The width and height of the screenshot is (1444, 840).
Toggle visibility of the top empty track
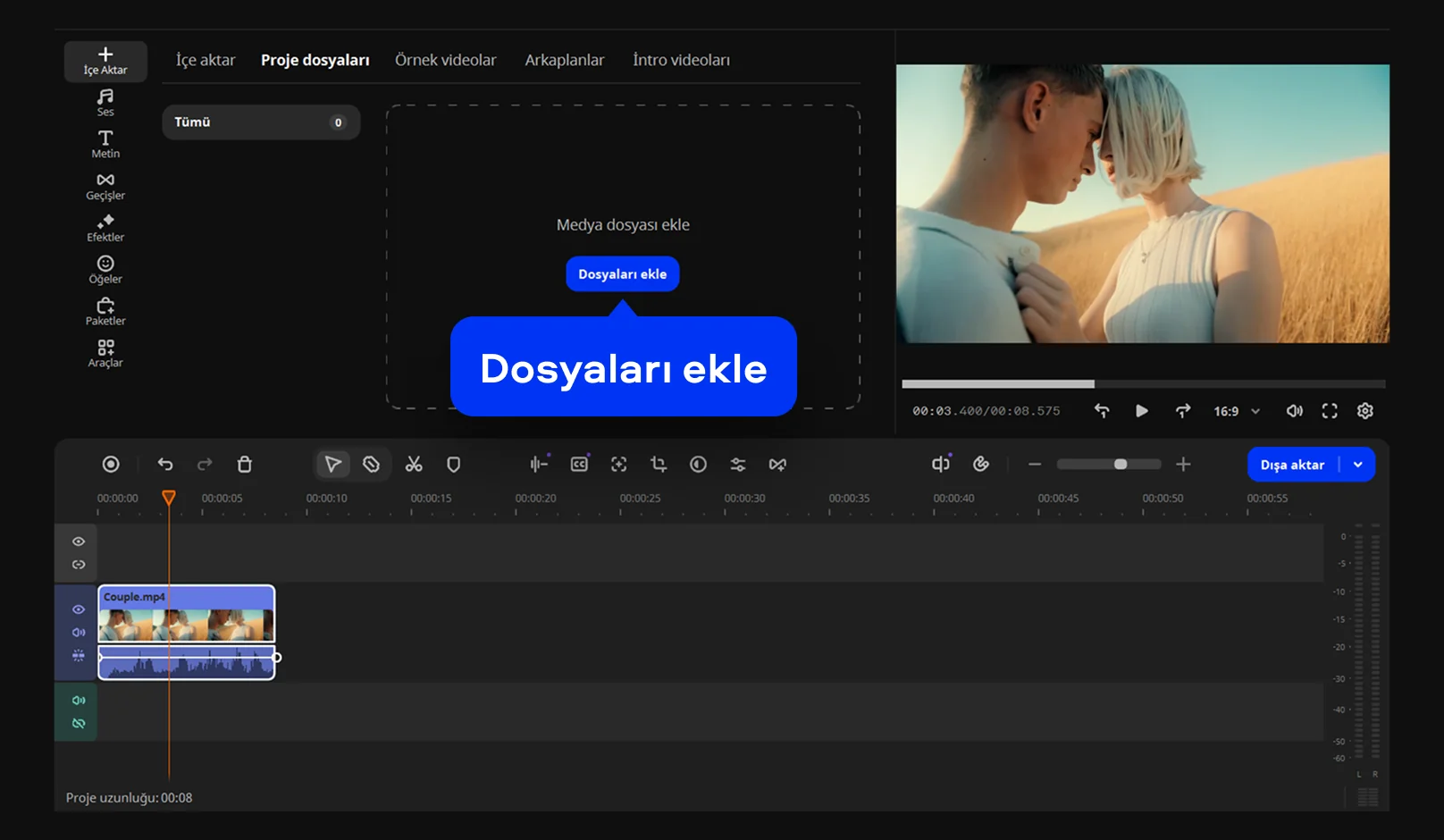coord(79,542)
